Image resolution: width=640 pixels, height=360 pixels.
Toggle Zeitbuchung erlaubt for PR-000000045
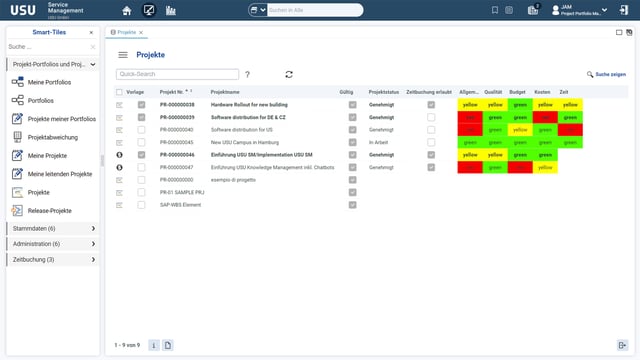coord(431,142)
